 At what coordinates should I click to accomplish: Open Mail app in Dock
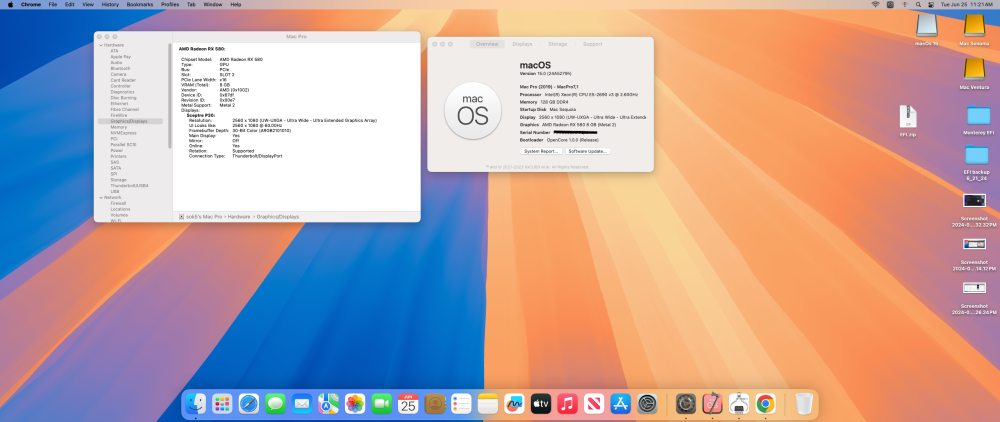pyautogui.click(x=302, y=403)
